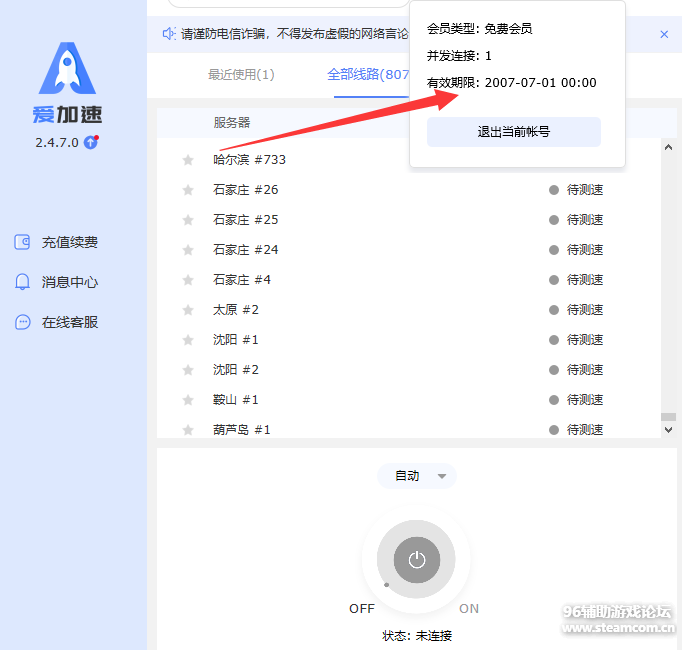Select server 石家庄 #25
The height and width of the screenshot is (650, 682).
(x=245, y=220)
